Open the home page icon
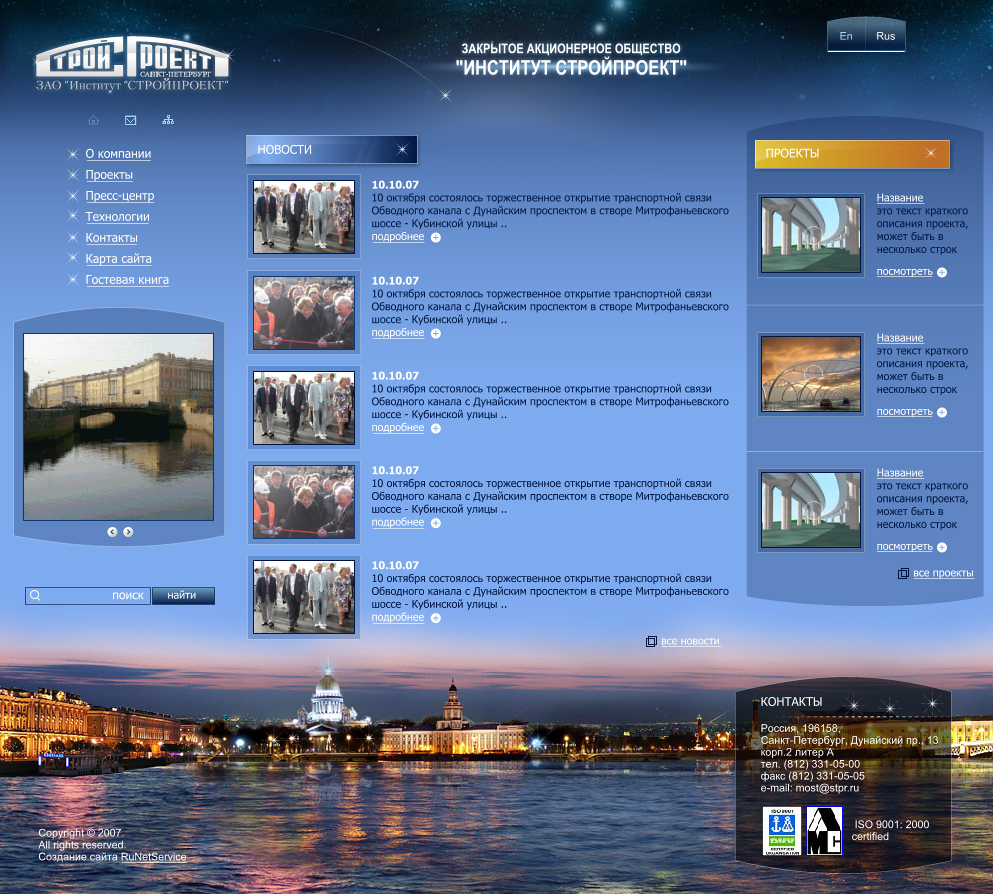 point(93,120)
